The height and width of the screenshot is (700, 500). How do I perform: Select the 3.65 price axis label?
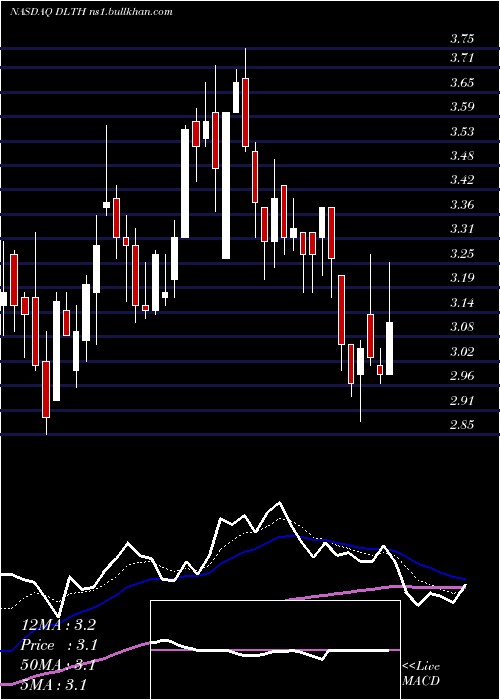(462, 83)
